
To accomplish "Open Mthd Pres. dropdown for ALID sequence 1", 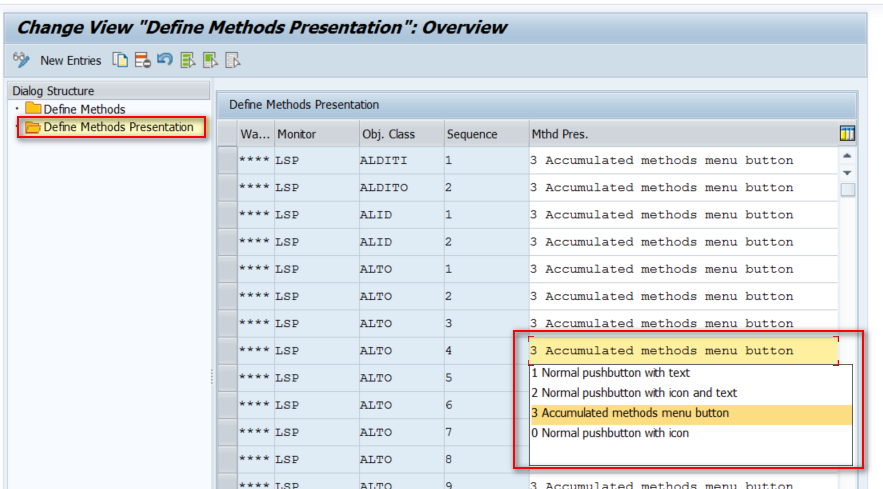I will (x=683, y=215).
